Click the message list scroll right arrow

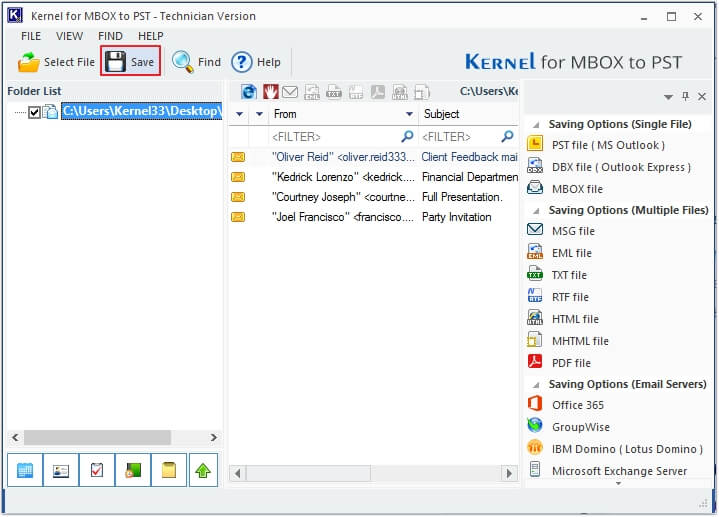pos(509,473)
